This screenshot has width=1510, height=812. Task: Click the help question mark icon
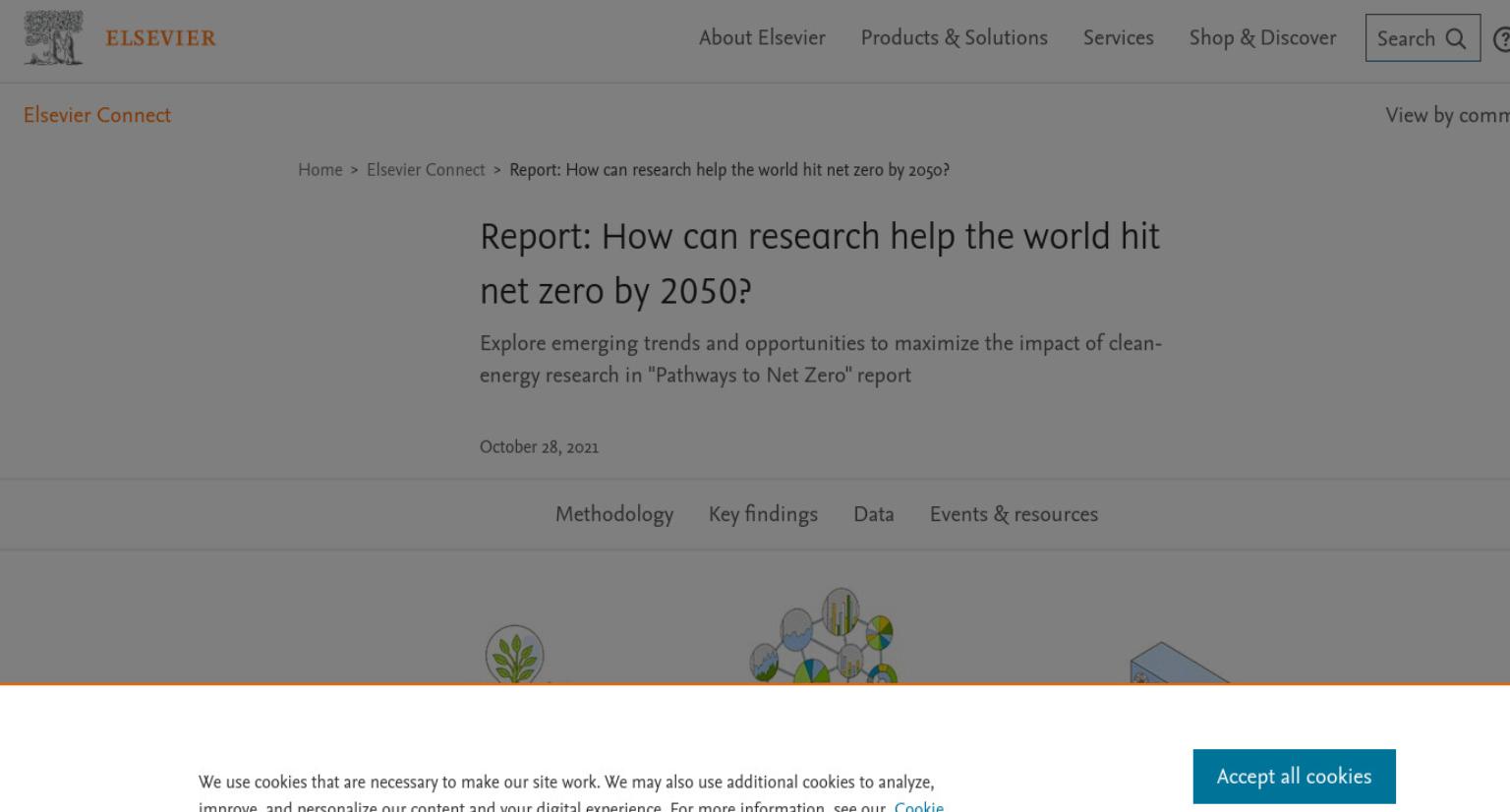pos(1501,39)
